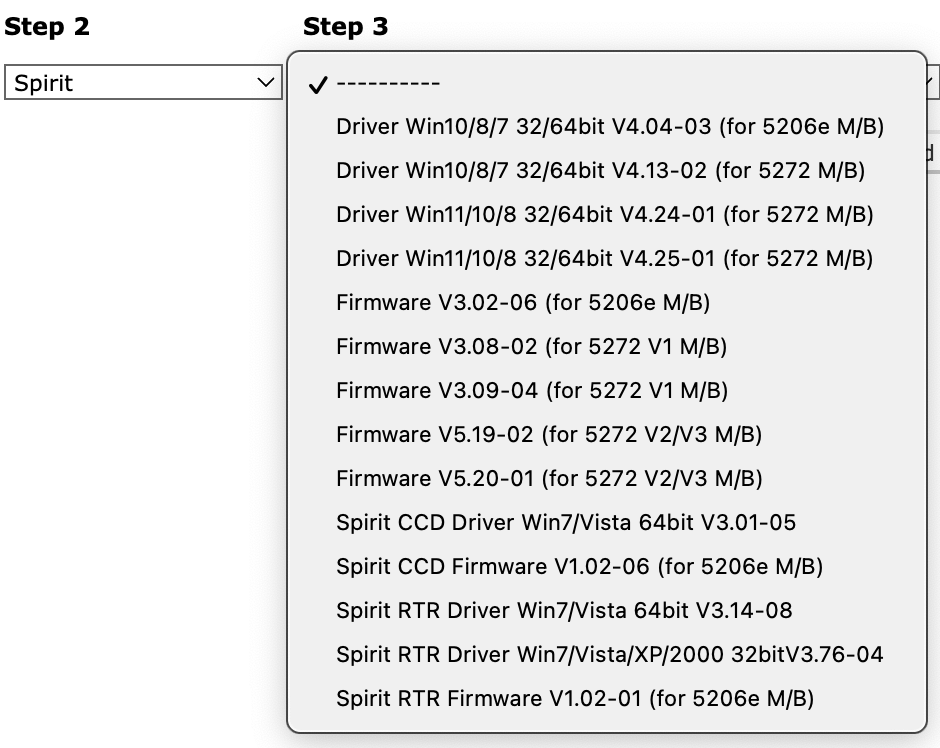Click the checkmark next to the placeholder option

(x=317, y=84)
